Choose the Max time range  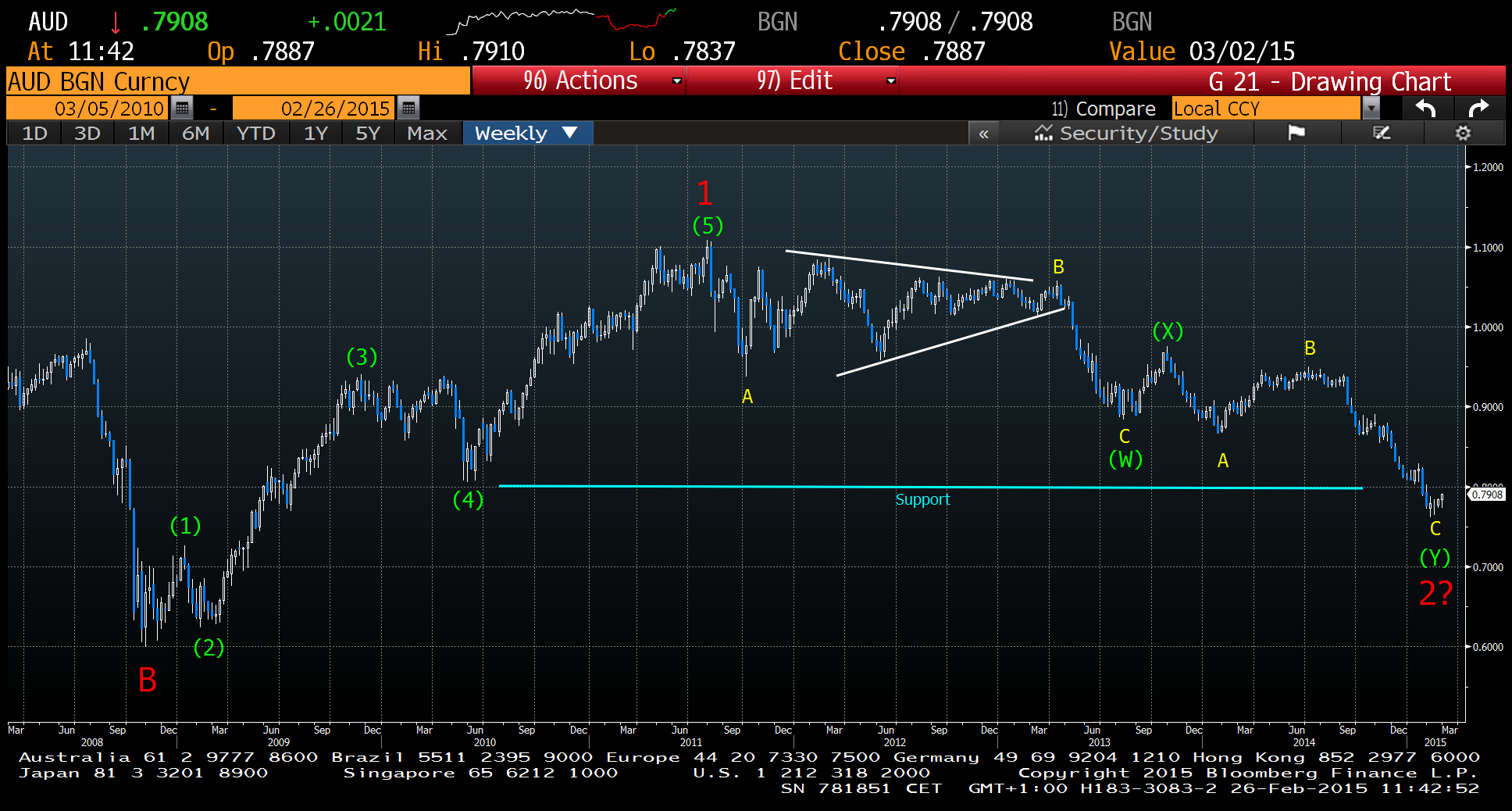click(x=426, y=134)
